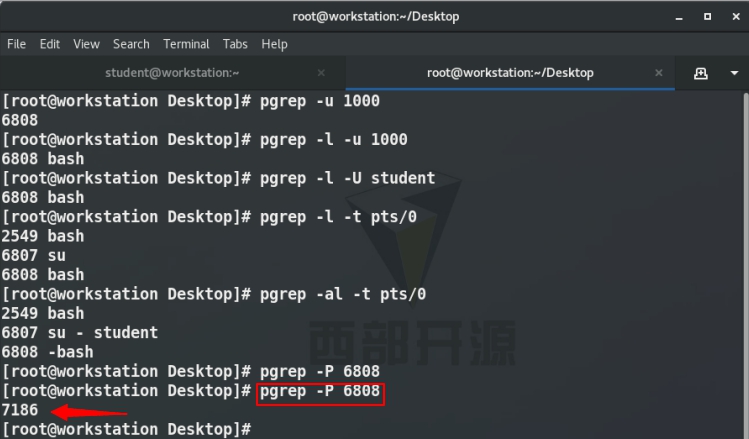
Task: Click the output line '6808 -bash'
Action: point(47,352)
